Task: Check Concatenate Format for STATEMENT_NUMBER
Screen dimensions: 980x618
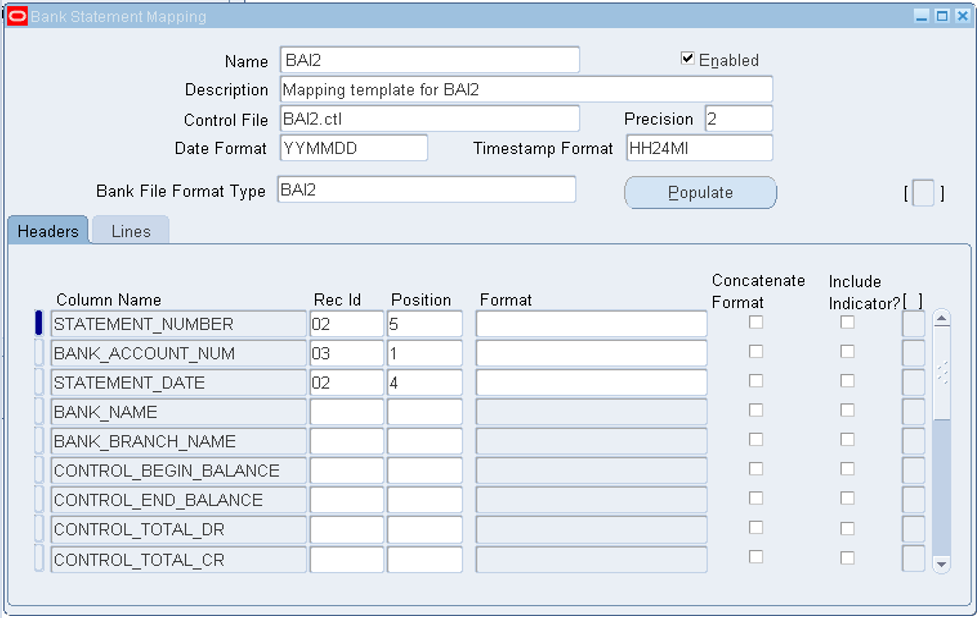Action: click(756, 322)
